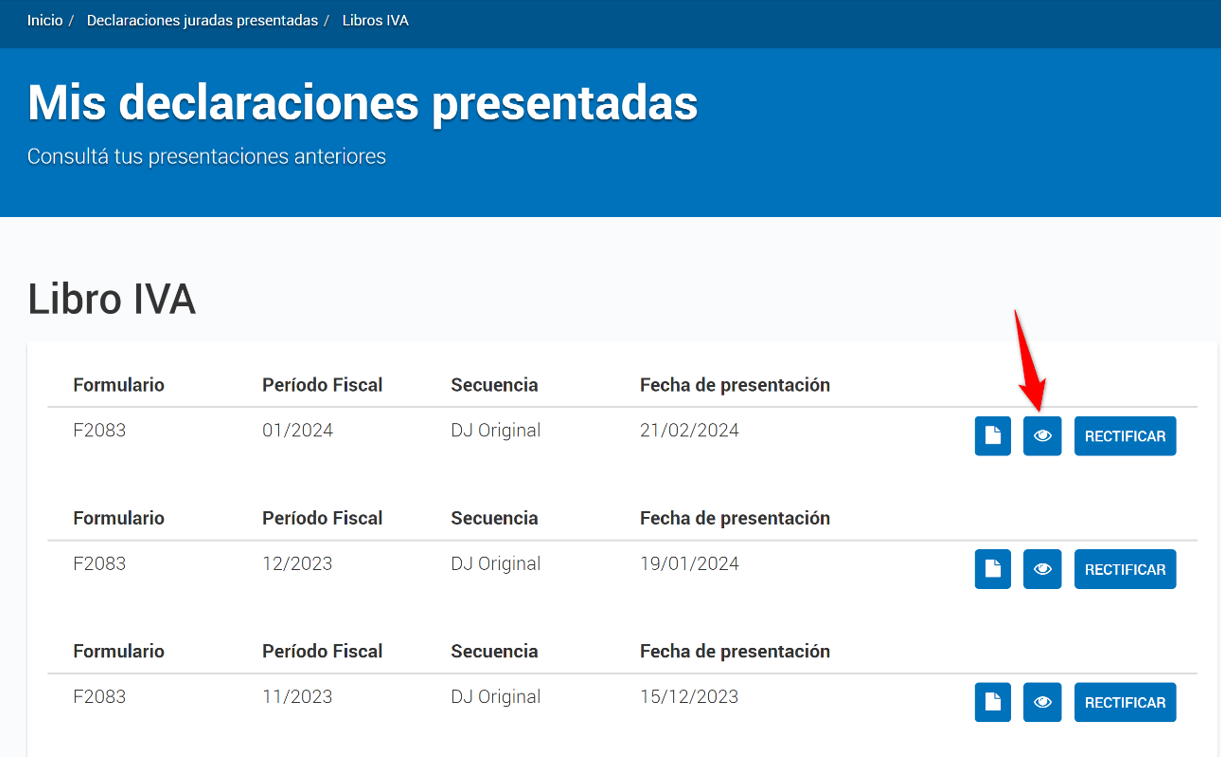Click the fiscal period 12/2023 cell
Viewport: 1221px width, 760px height.
pyautogui.click(x=297, y=564)
